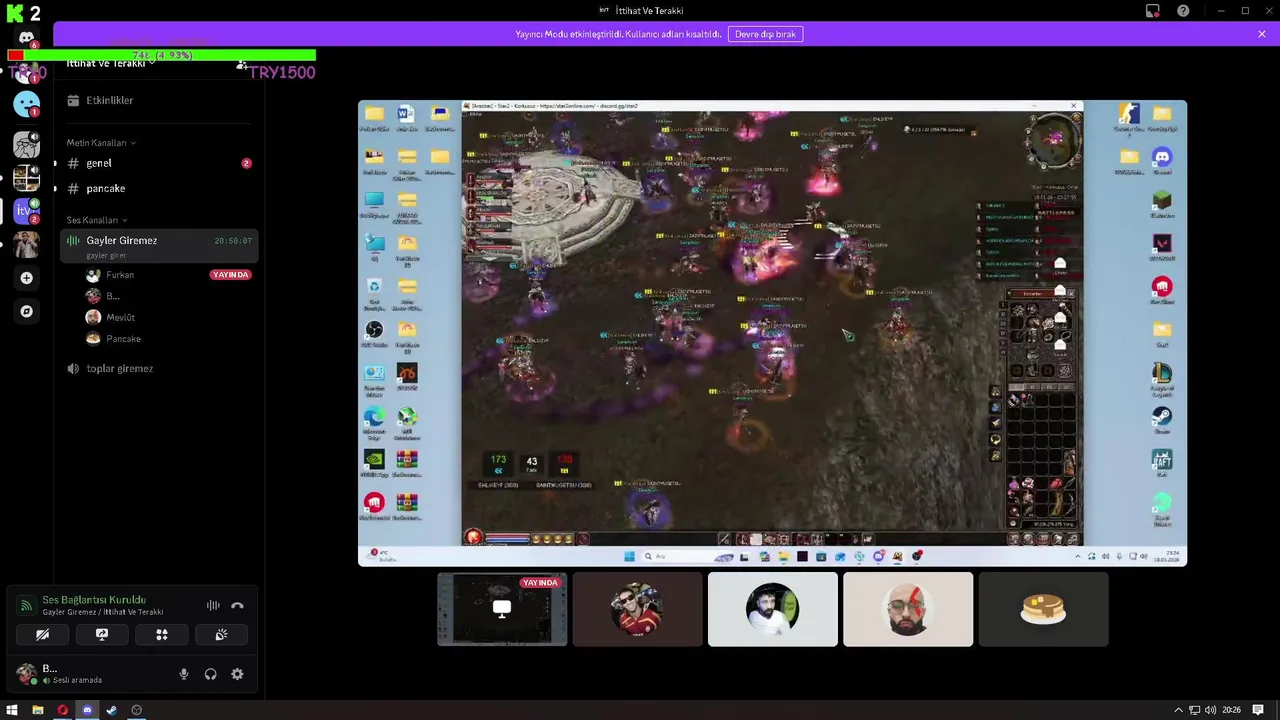Join the toplar giremez voice channel
The image size is (1280, 720).
(157, 368)
